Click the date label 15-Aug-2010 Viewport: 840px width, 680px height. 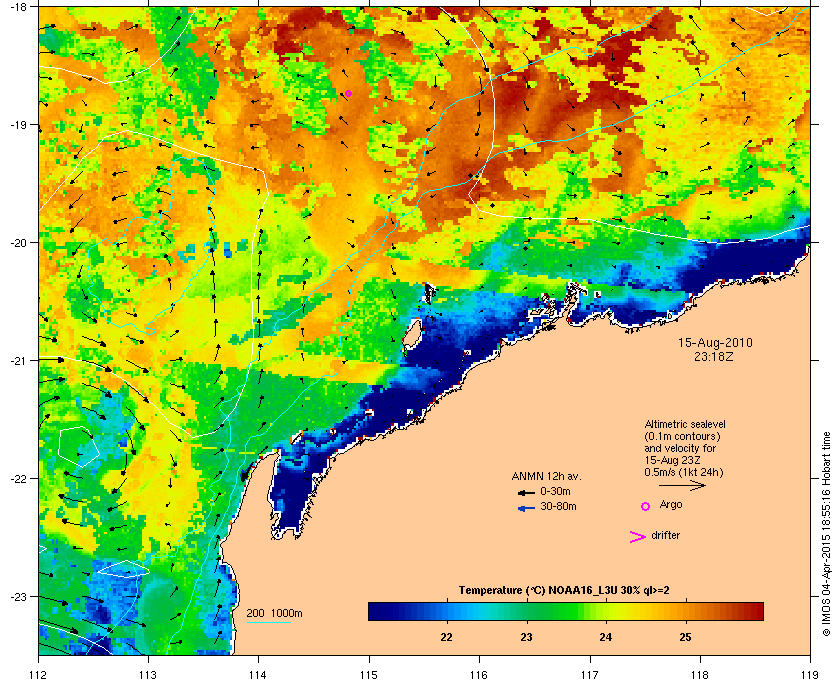[x=715, y=342]
